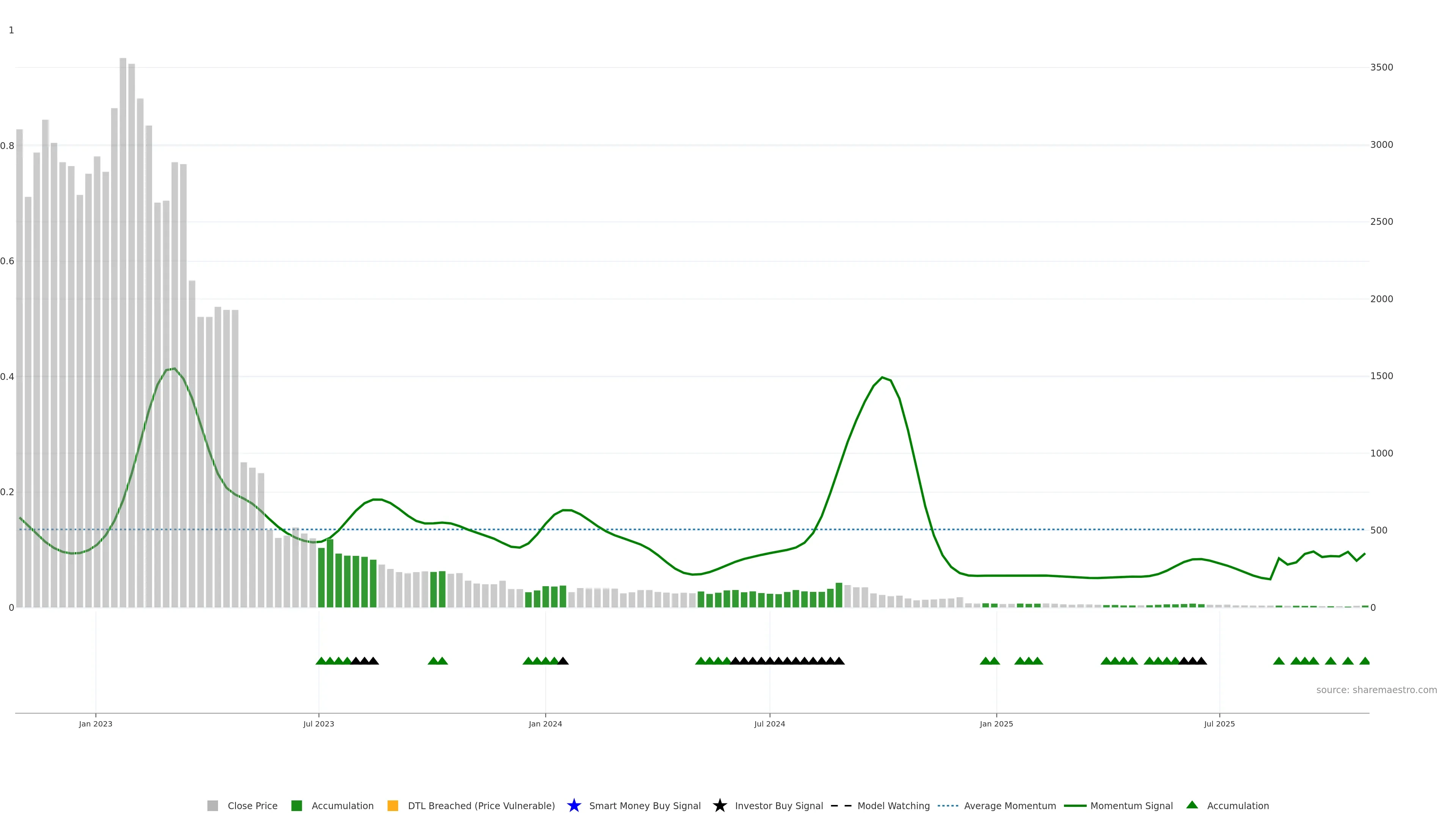Screen dimensions: 1456x819
Task: Click the Jul 2024 axis label
Action: (x=769, y=724)
